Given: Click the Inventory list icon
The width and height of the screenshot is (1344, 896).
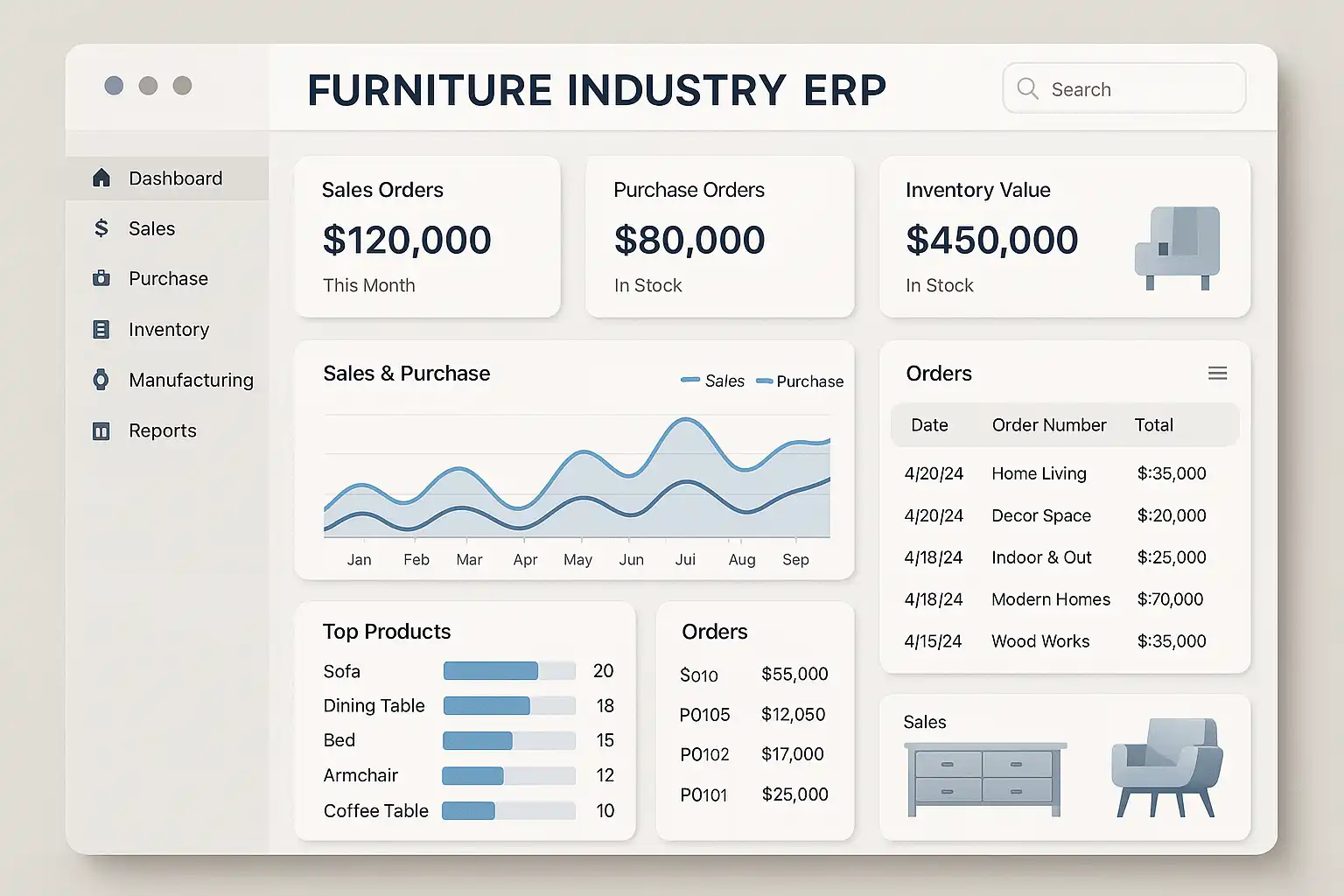Looking at the screenshot, I should click(101, 329).
